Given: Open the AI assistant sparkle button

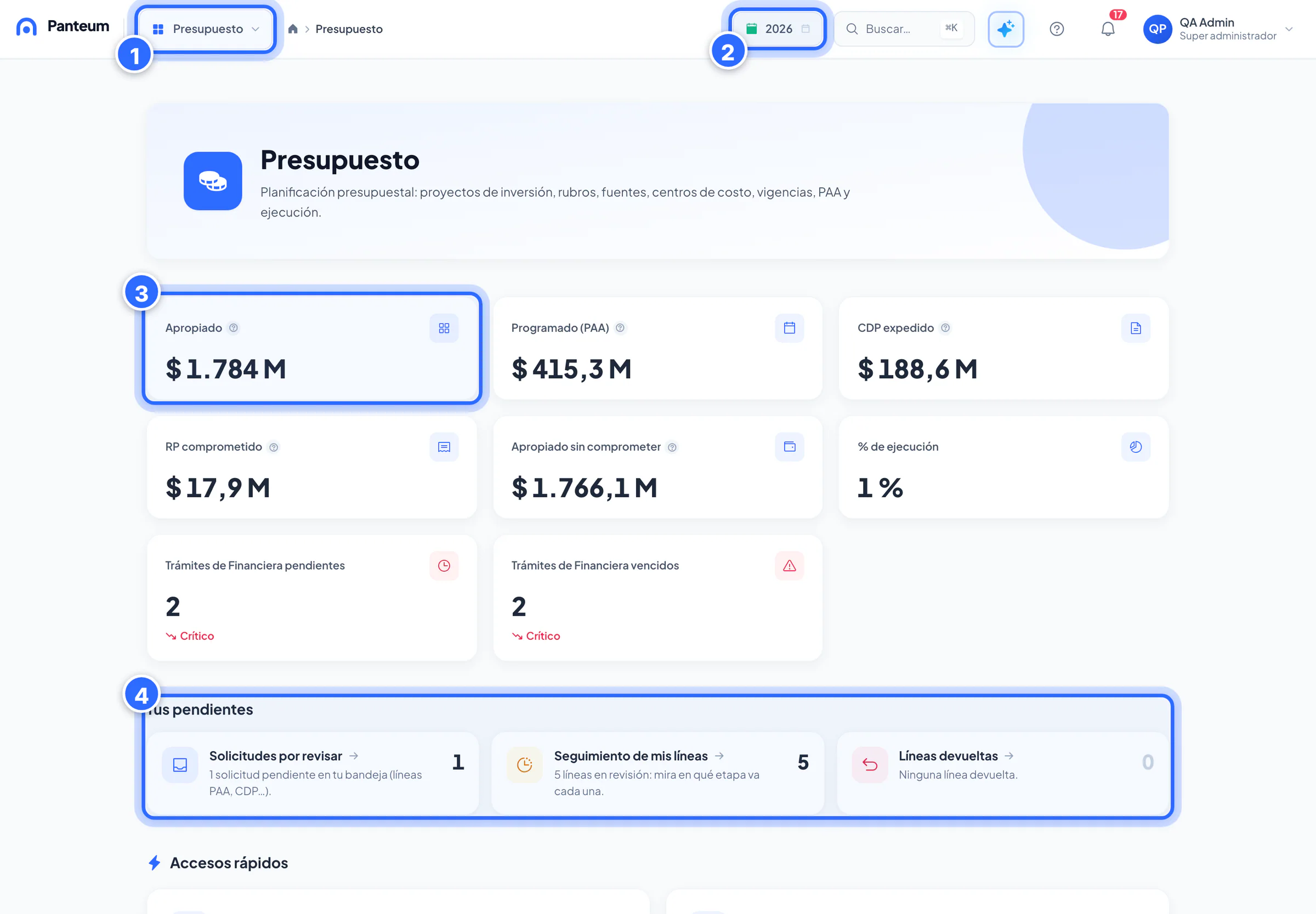Looking at the screenshot, I should pos(1006,29).
